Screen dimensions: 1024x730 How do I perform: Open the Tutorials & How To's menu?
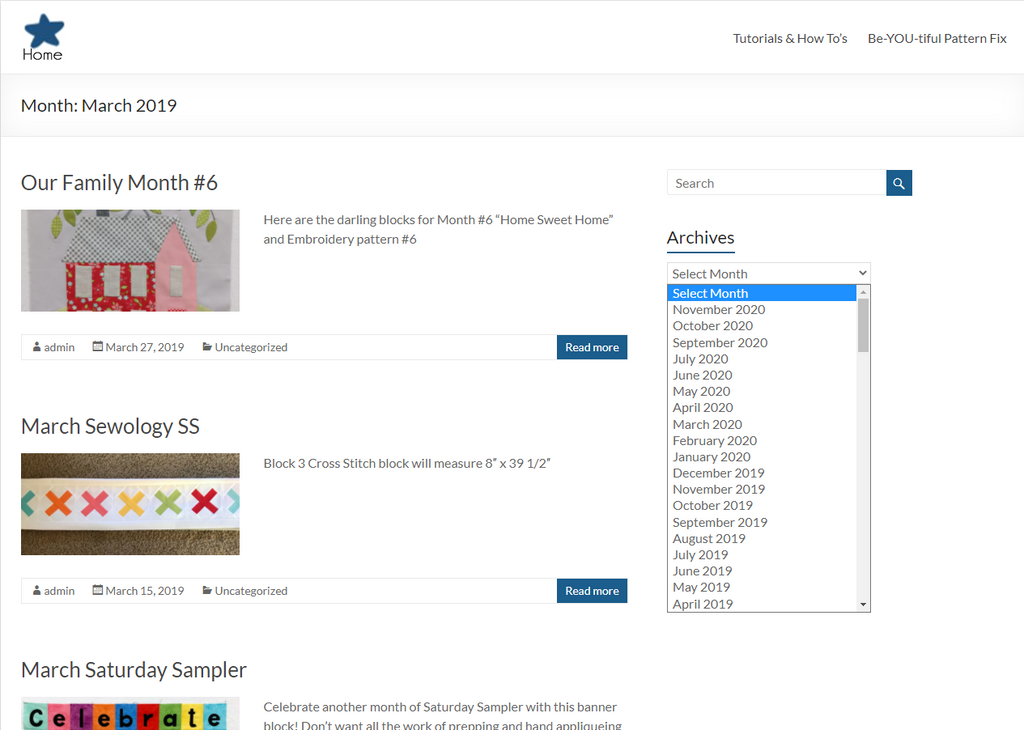click(789, 38)
